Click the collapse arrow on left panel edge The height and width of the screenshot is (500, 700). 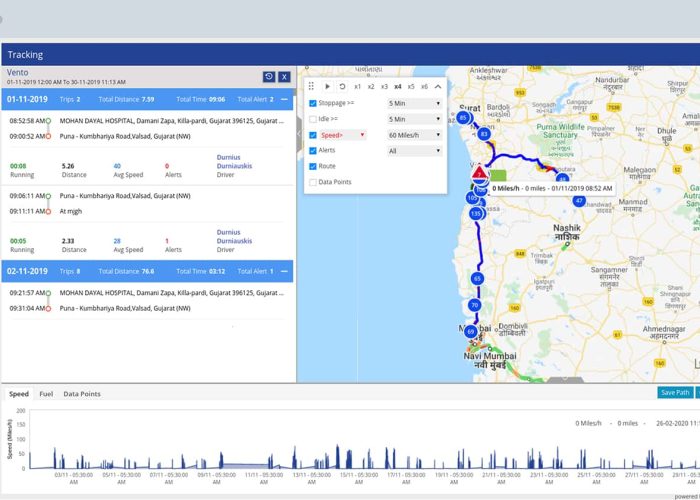point(298,131)
